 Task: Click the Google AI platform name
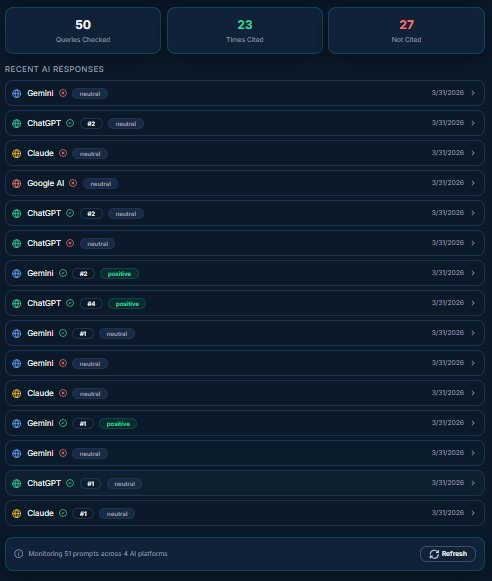tap(46, 183)
